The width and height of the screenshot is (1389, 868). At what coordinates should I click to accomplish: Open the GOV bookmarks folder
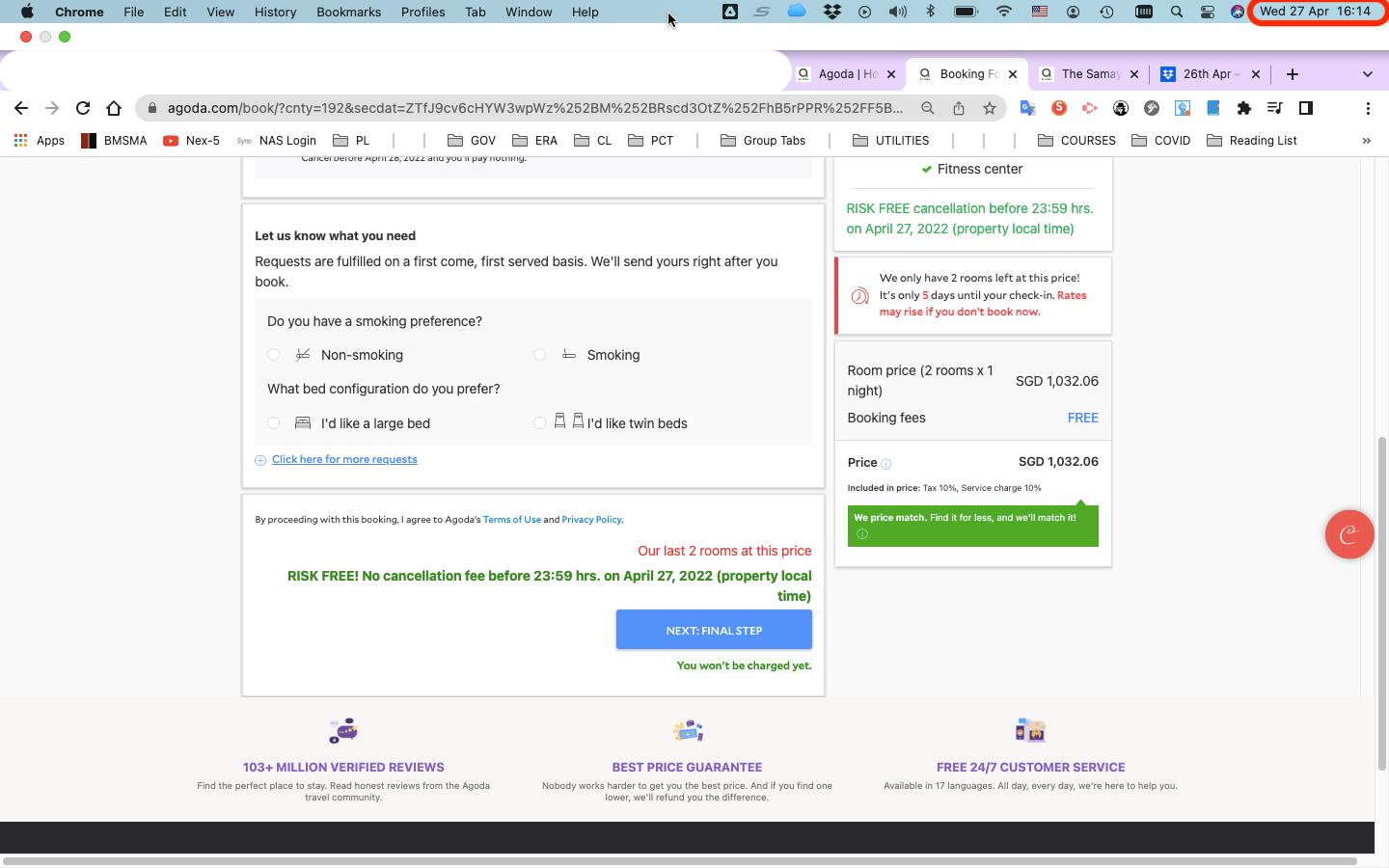pos(472,141)
